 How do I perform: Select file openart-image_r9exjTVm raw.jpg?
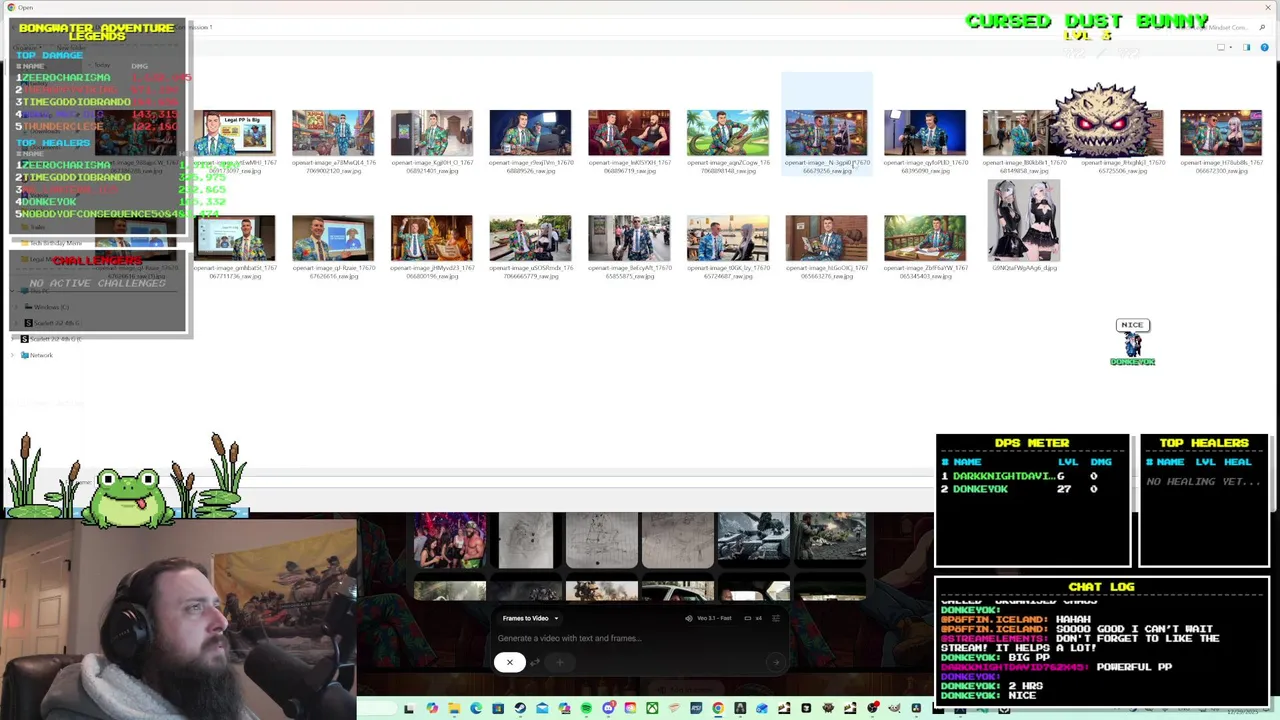click(530, 141)
